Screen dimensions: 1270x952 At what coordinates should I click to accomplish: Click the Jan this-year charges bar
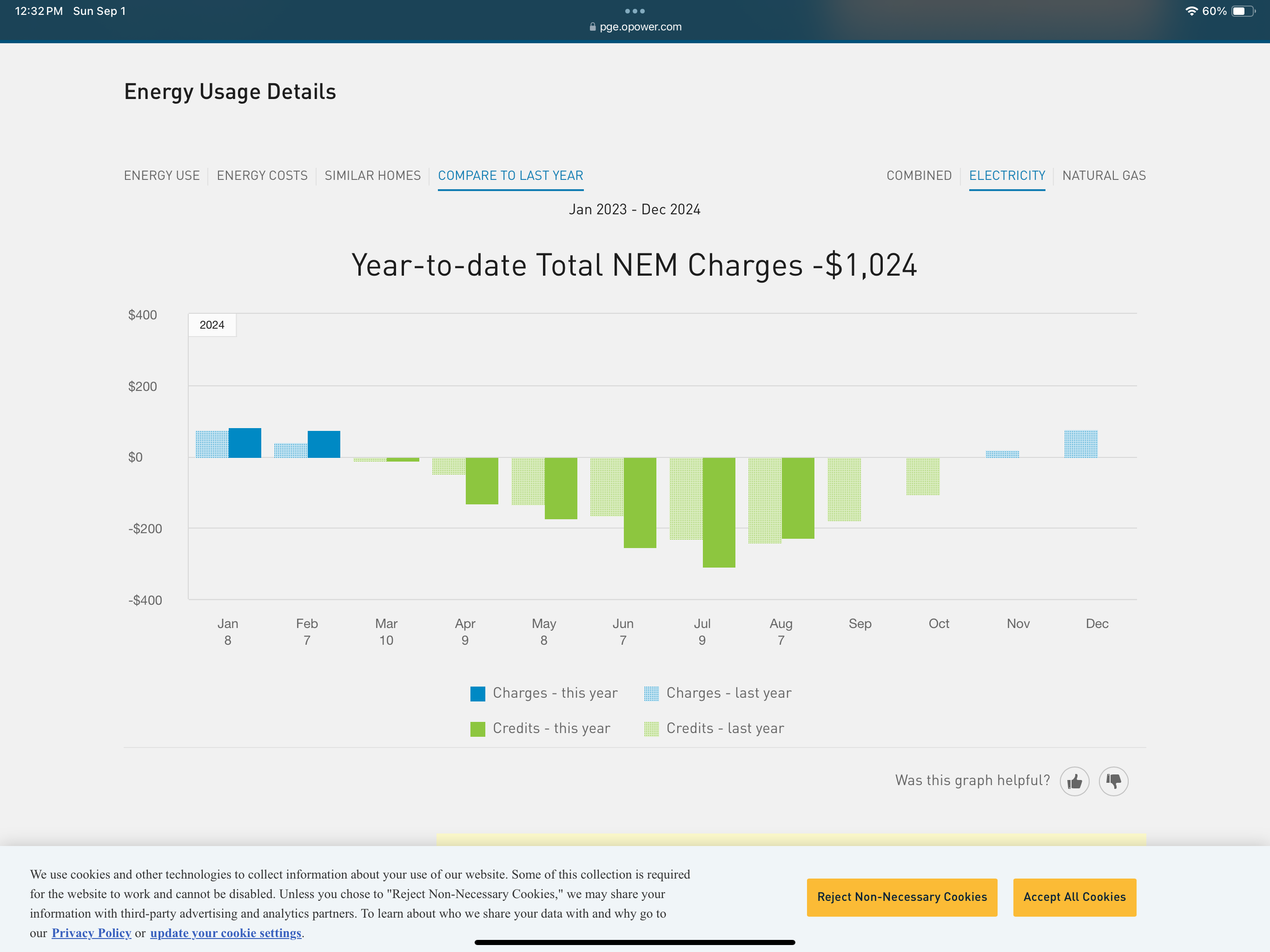click(x=245, y=443)
